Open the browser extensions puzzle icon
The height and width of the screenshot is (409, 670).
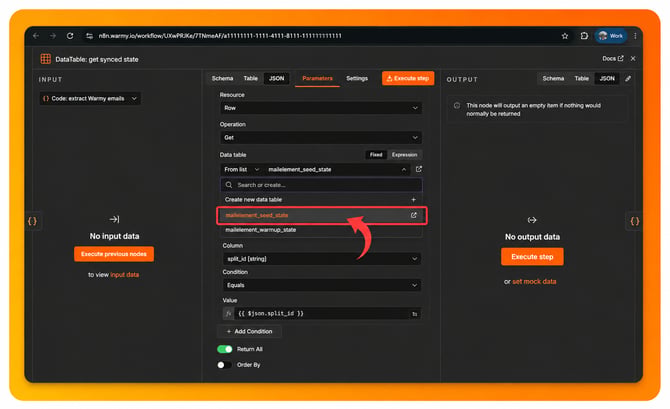click(x=584, y=36)
